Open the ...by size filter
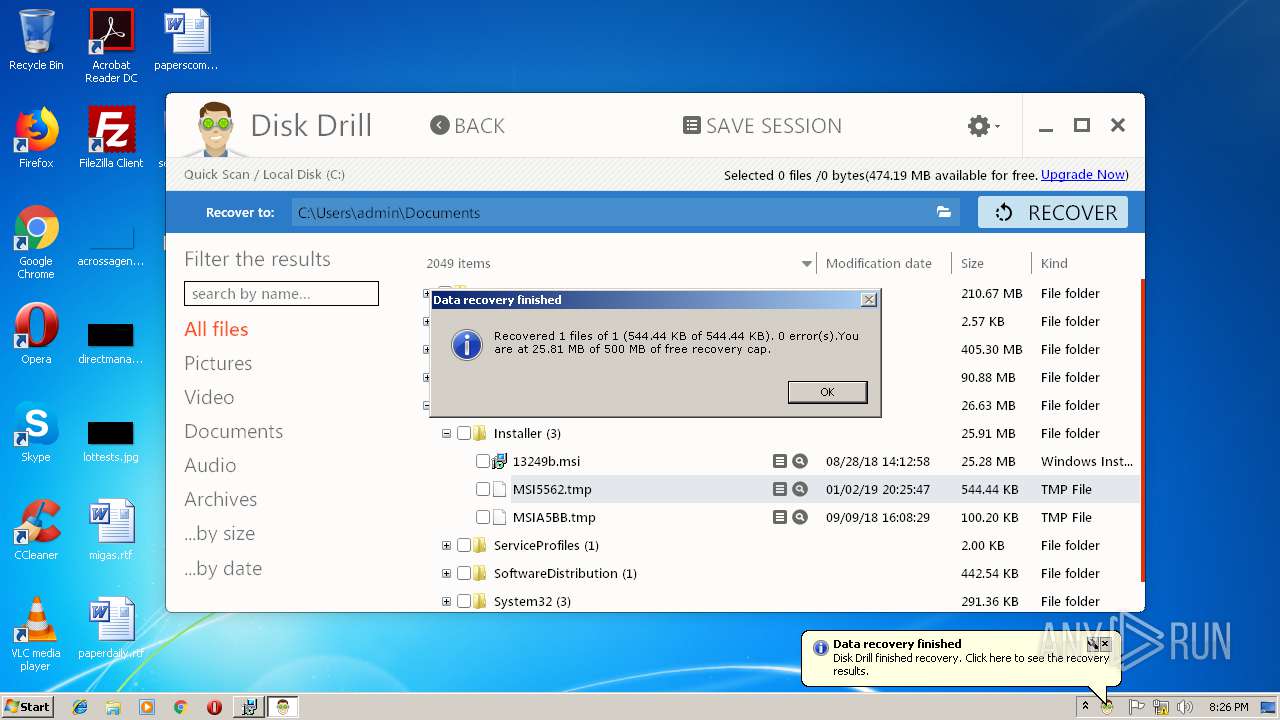The height and width of the screenshot is (720, 1280). [x=219, y=533]
